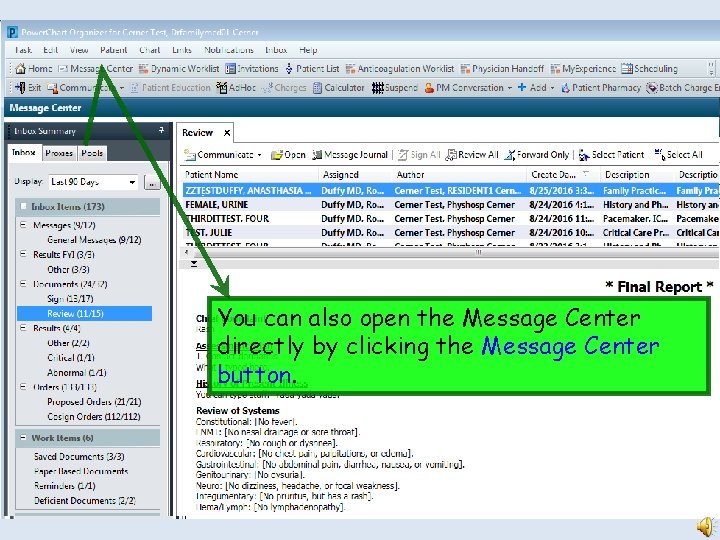Open the Patient Pharmacy icon

565,87
